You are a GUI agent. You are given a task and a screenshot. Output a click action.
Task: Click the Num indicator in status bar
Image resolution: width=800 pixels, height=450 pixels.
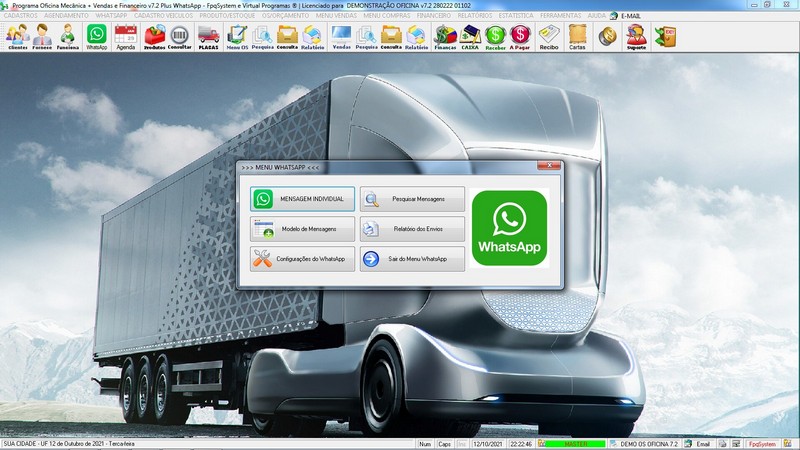click(x=425, y=444)
